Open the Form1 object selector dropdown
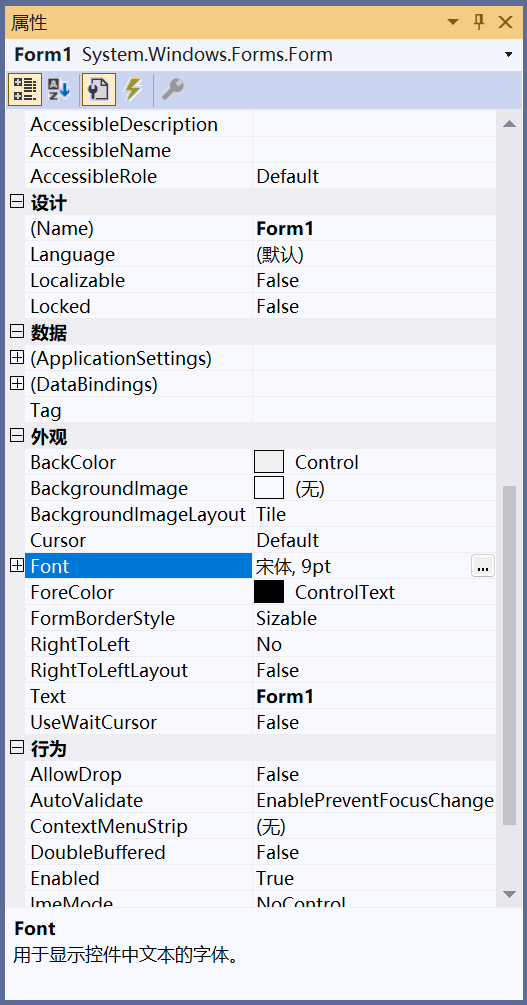Image resolution: width=527 pixels, height=1005 pixels. pos(508,54)
